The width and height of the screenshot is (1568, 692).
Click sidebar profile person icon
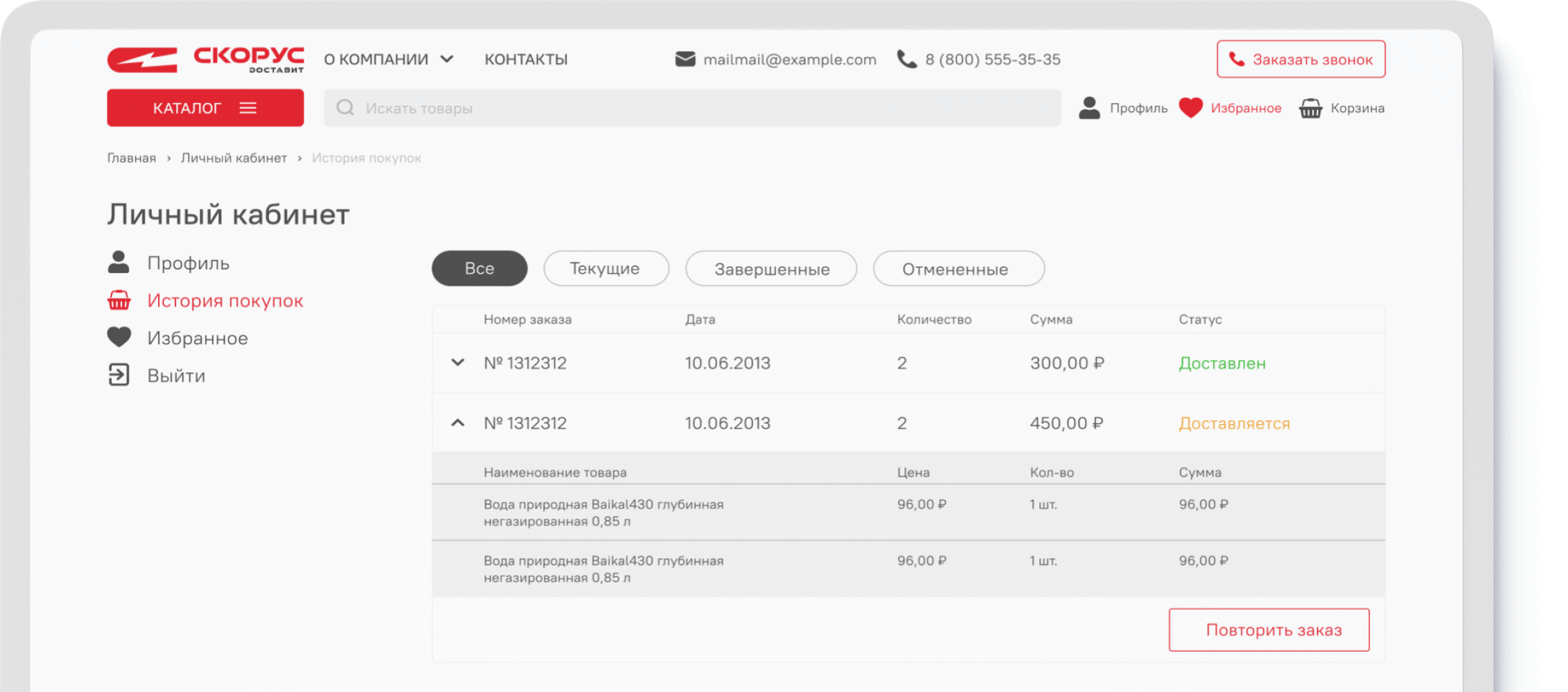pos(118,262)
